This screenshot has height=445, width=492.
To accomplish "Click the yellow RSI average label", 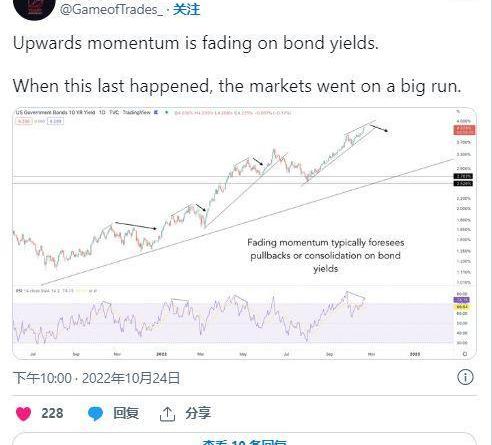I will point(461,307).
